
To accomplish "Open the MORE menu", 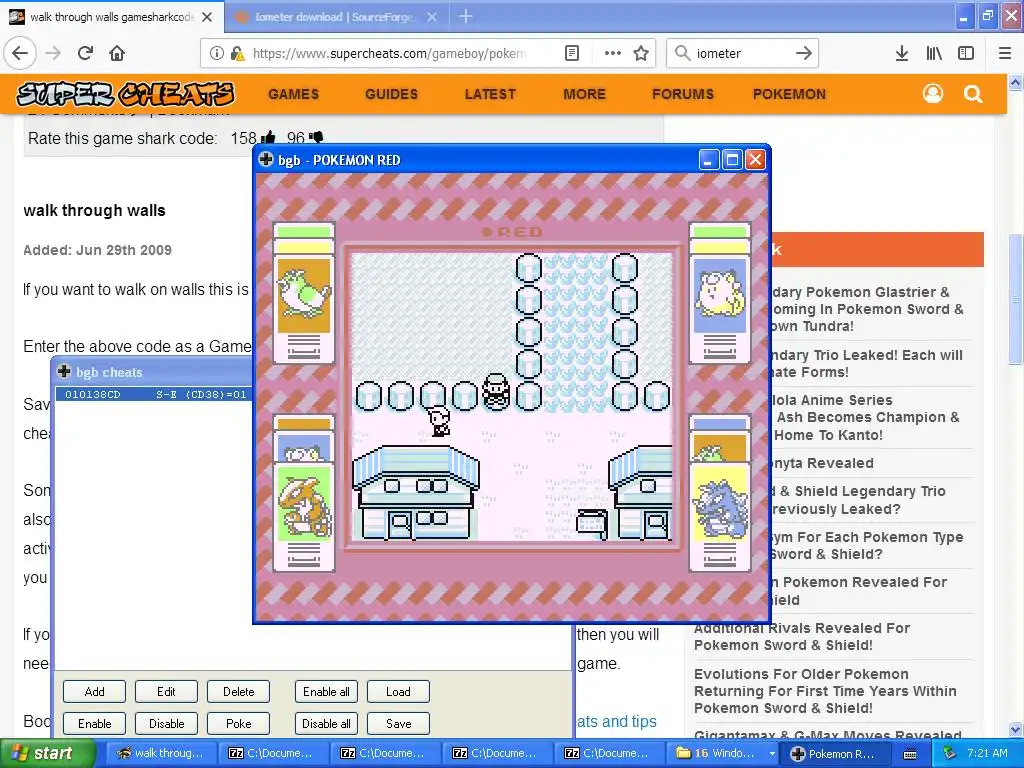I will (x=584, y=94).
